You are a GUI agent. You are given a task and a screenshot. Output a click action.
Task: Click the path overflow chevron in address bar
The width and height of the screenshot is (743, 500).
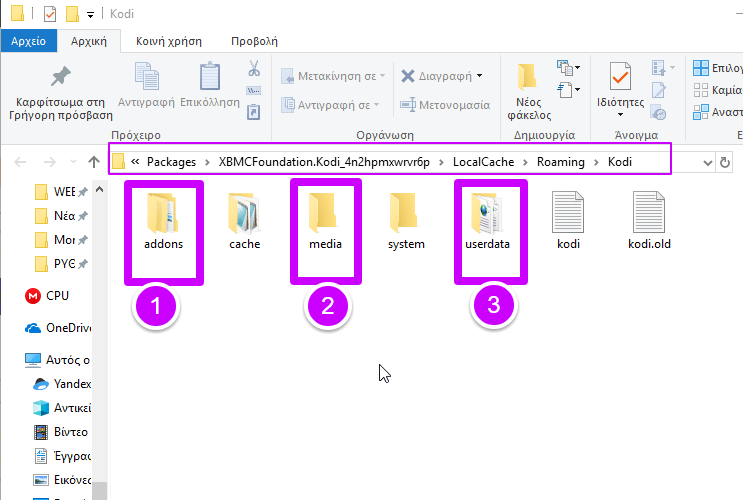(x=135, y=162)
